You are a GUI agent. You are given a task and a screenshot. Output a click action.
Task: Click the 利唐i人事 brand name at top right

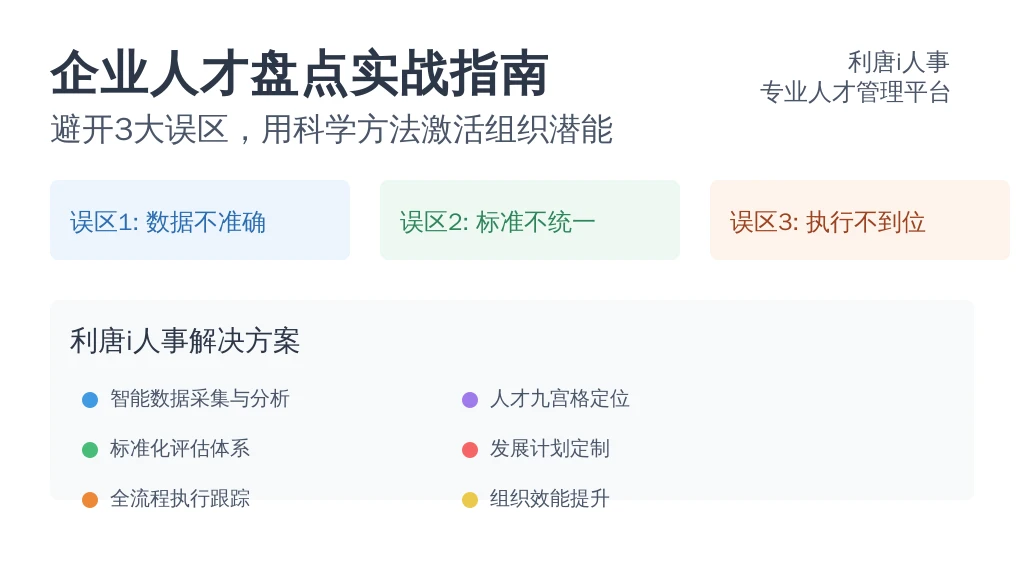899,62
